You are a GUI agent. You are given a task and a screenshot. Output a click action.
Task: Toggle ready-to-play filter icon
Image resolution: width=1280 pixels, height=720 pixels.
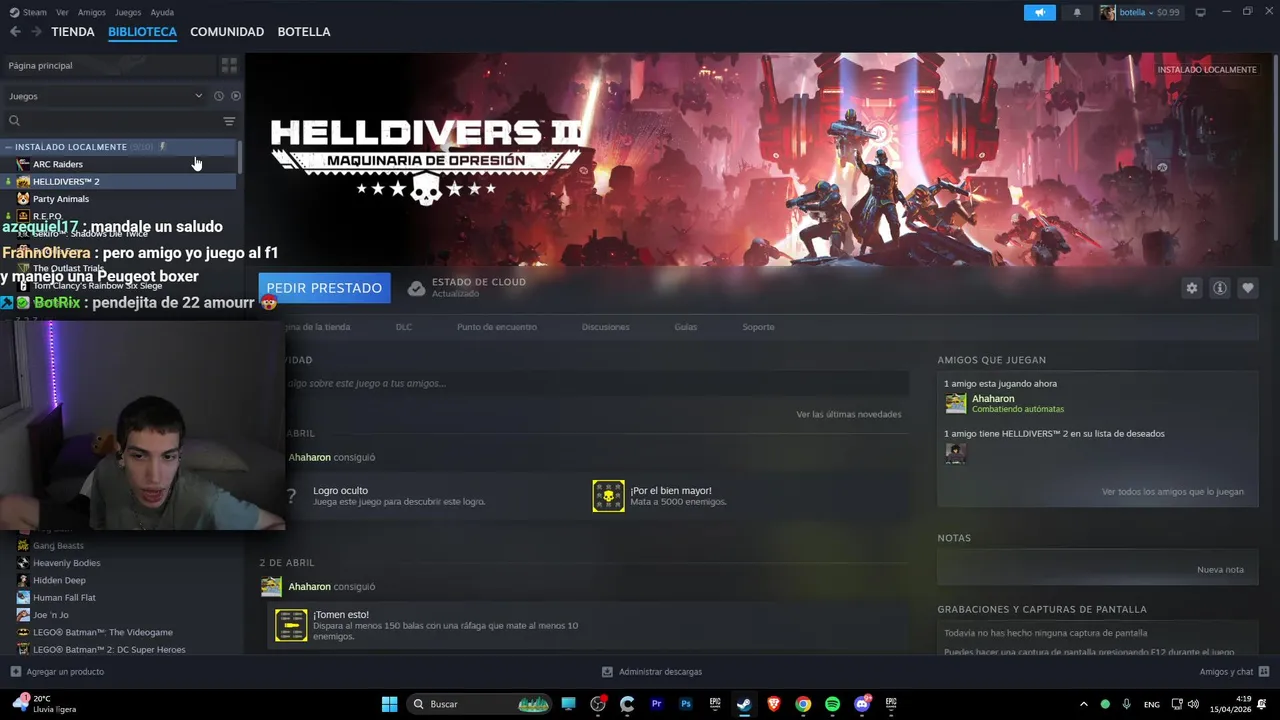tap(236, 96)
